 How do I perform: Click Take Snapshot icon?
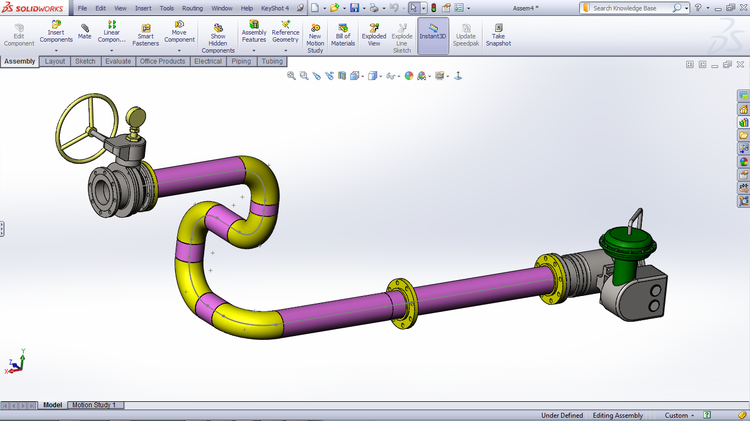click(x=497, y=35)
